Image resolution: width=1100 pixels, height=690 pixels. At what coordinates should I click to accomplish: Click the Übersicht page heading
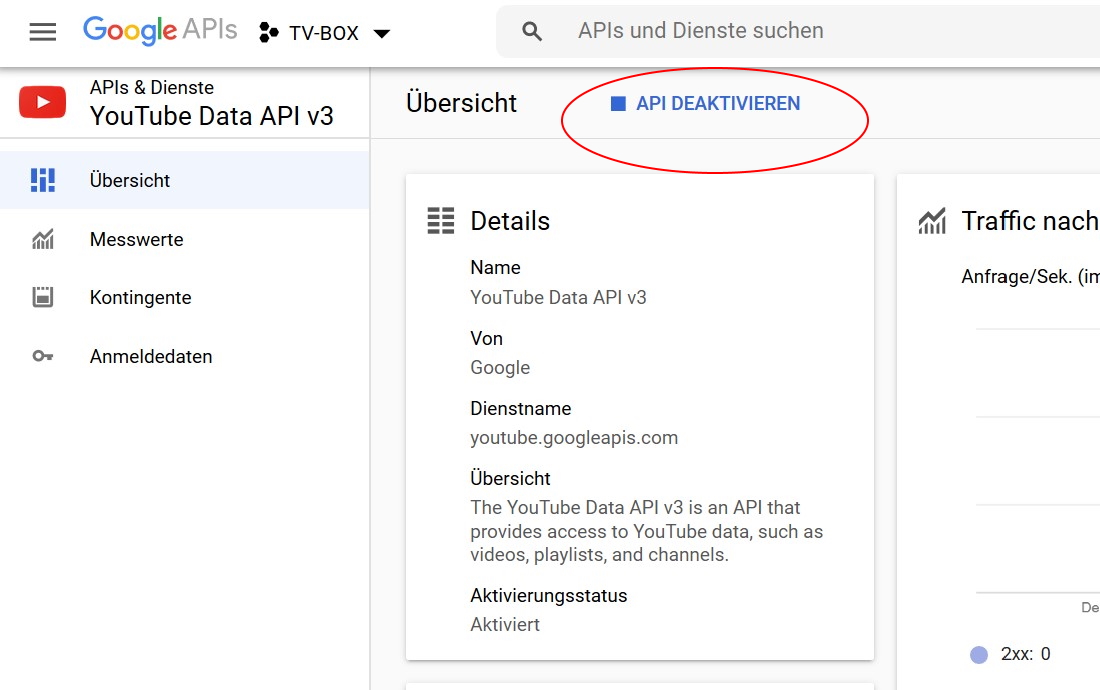point(462,103)
